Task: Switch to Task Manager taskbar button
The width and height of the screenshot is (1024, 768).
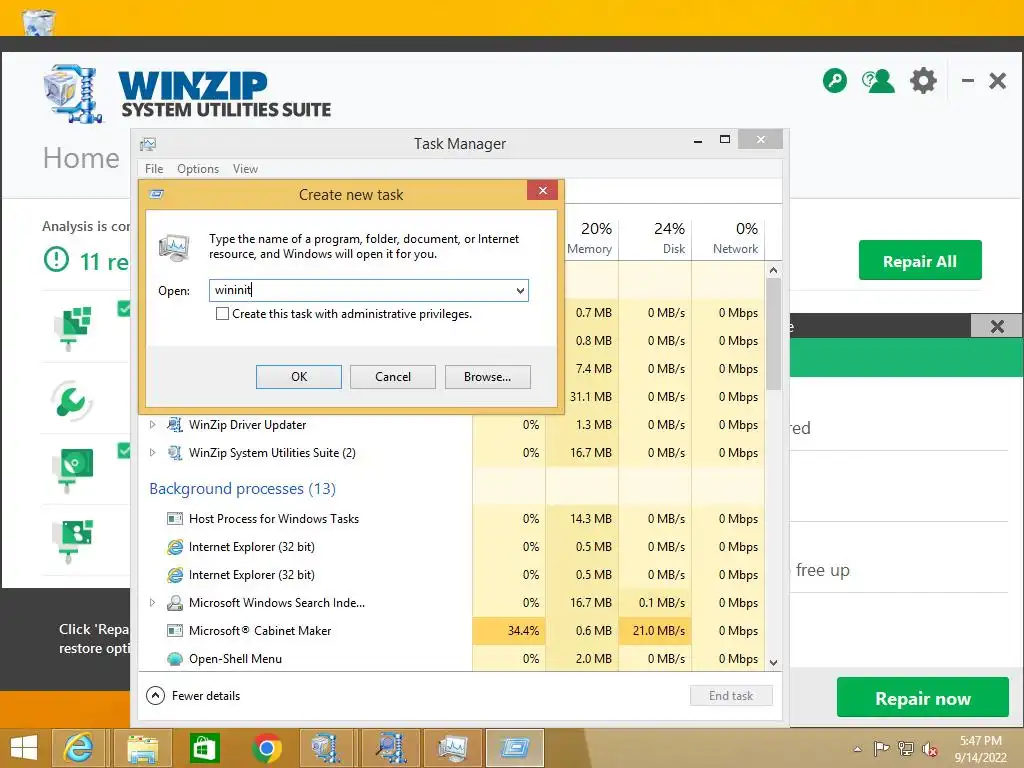Action: 453,748
